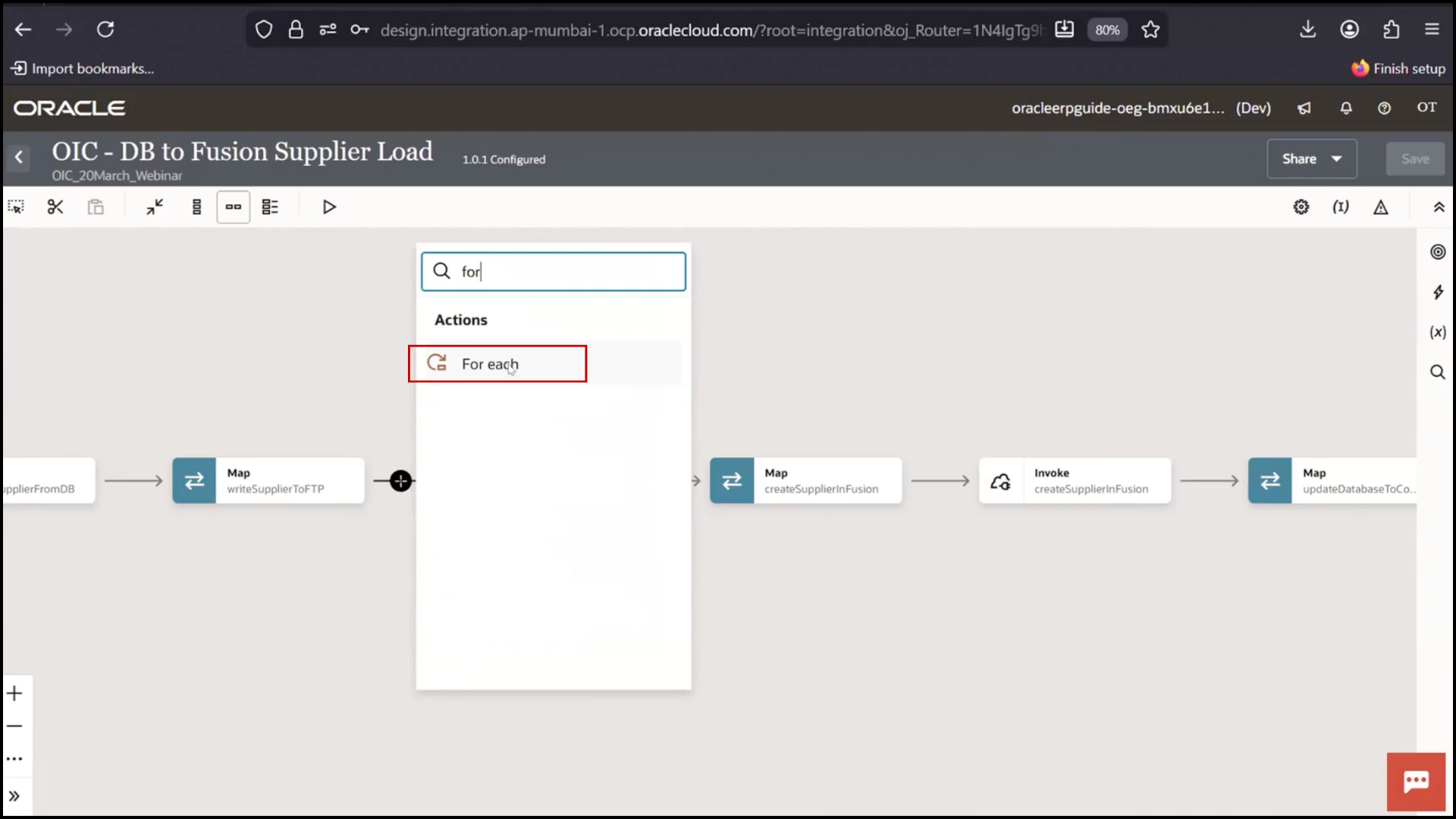Open the actions lightning bolt icon
Screen dimensions: 1456x819
click(1438, 292)
